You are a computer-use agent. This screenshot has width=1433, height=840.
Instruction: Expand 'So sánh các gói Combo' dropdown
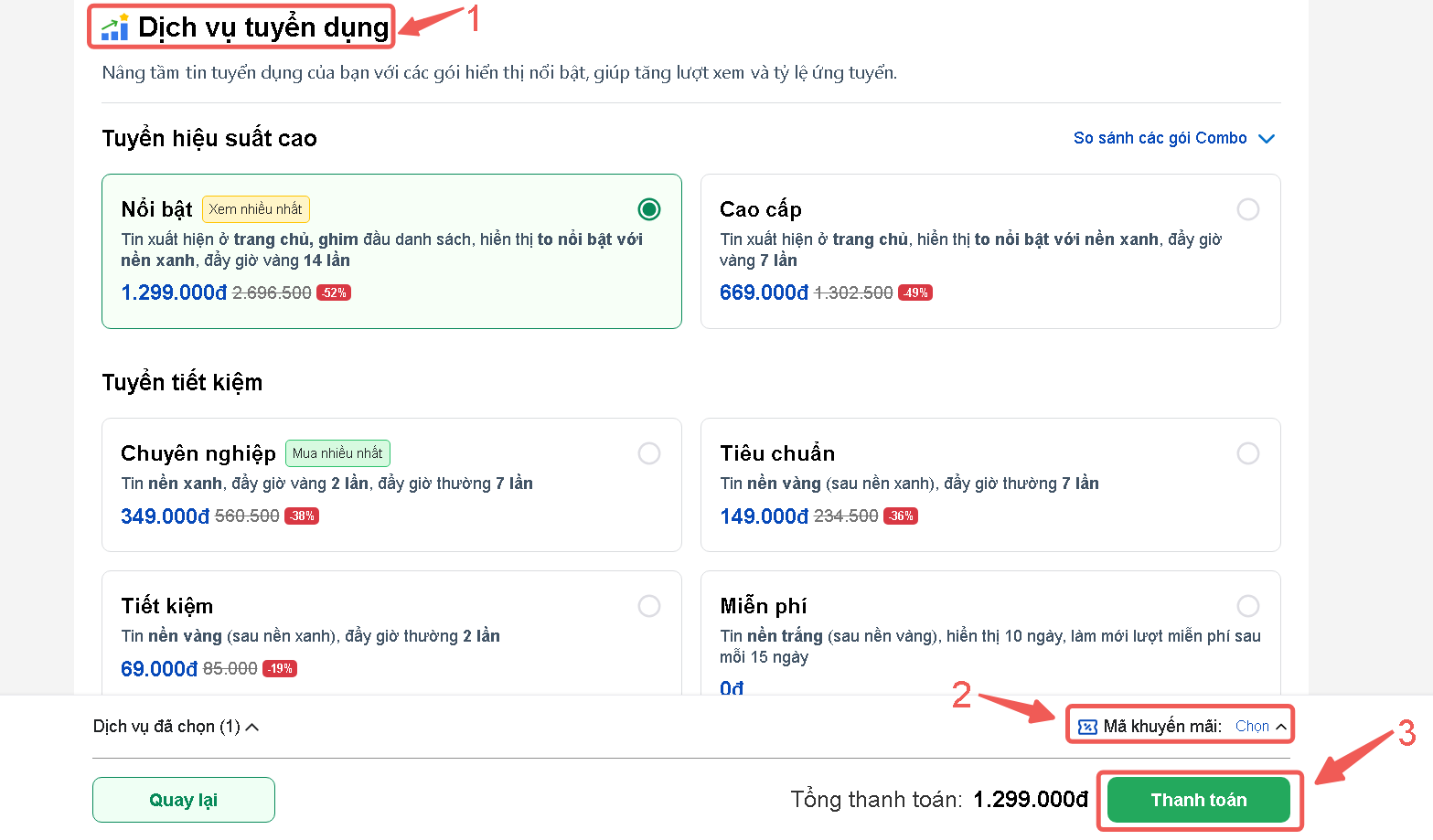click(x=1173, y=138)
